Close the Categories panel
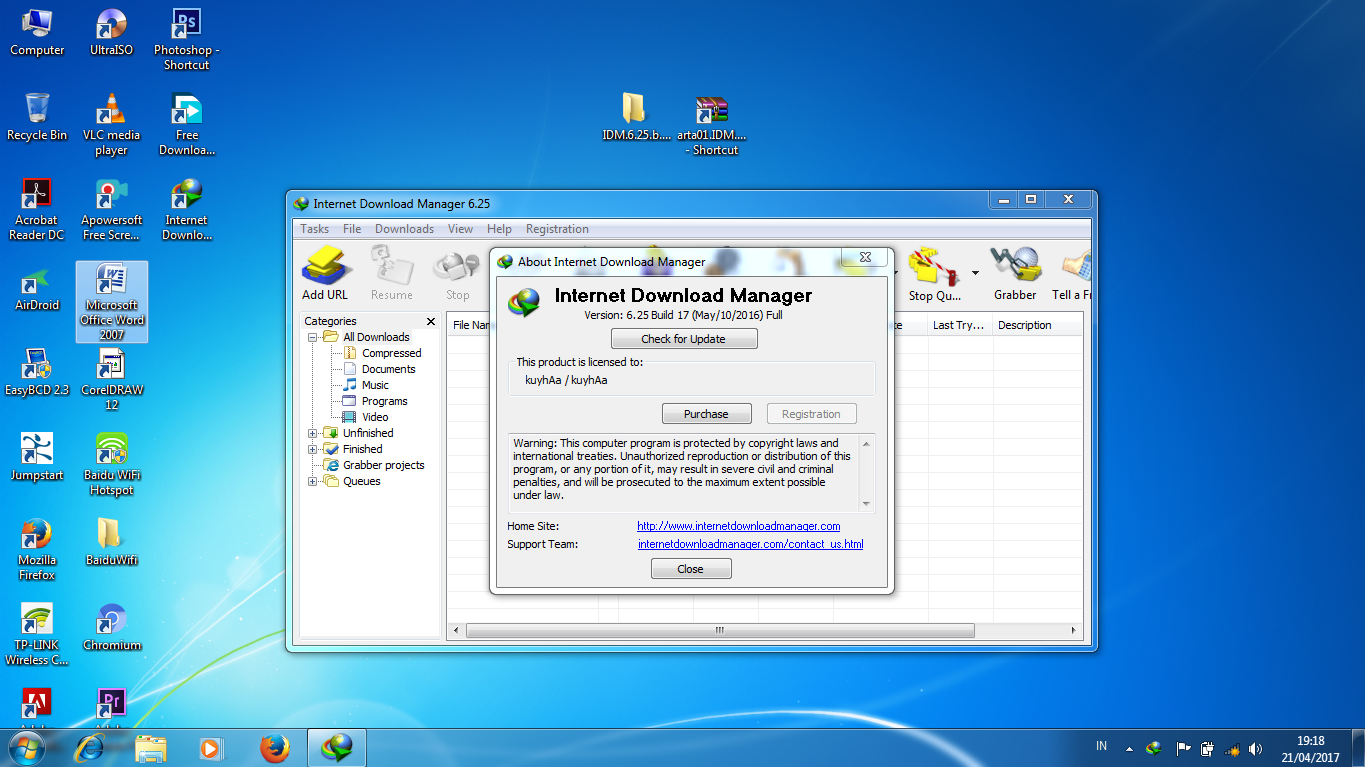1365x767 pixels. pos(431,321)
